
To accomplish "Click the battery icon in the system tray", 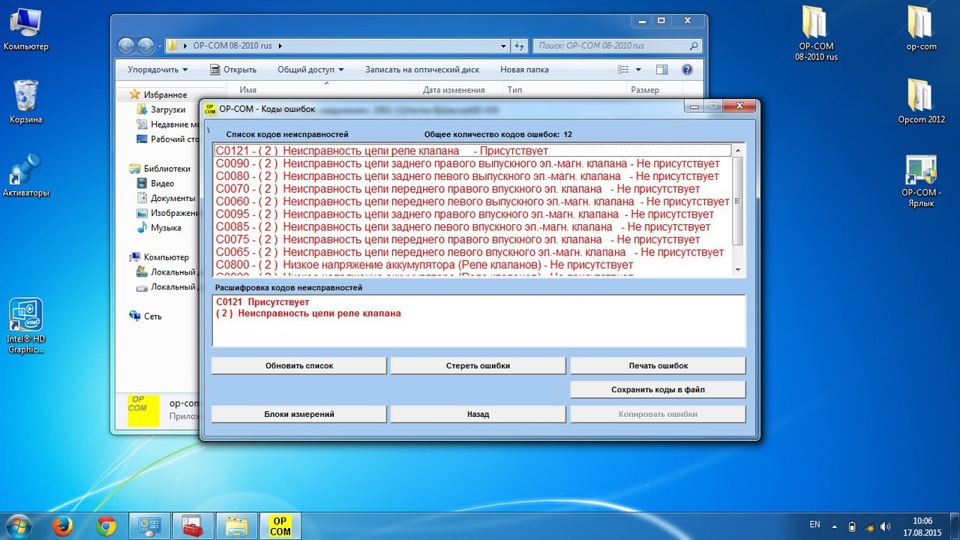I will point(852,527).
